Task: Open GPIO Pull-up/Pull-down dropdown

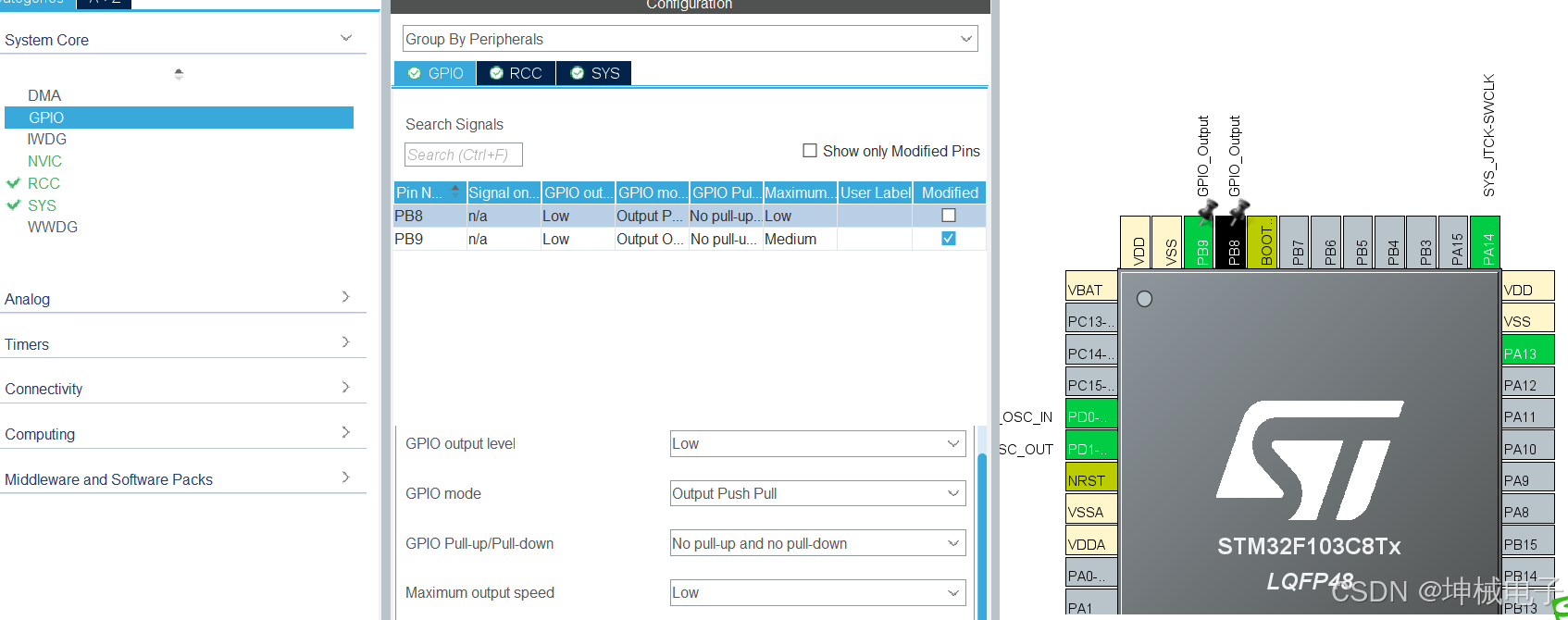Action: click(x=818, y=543)
